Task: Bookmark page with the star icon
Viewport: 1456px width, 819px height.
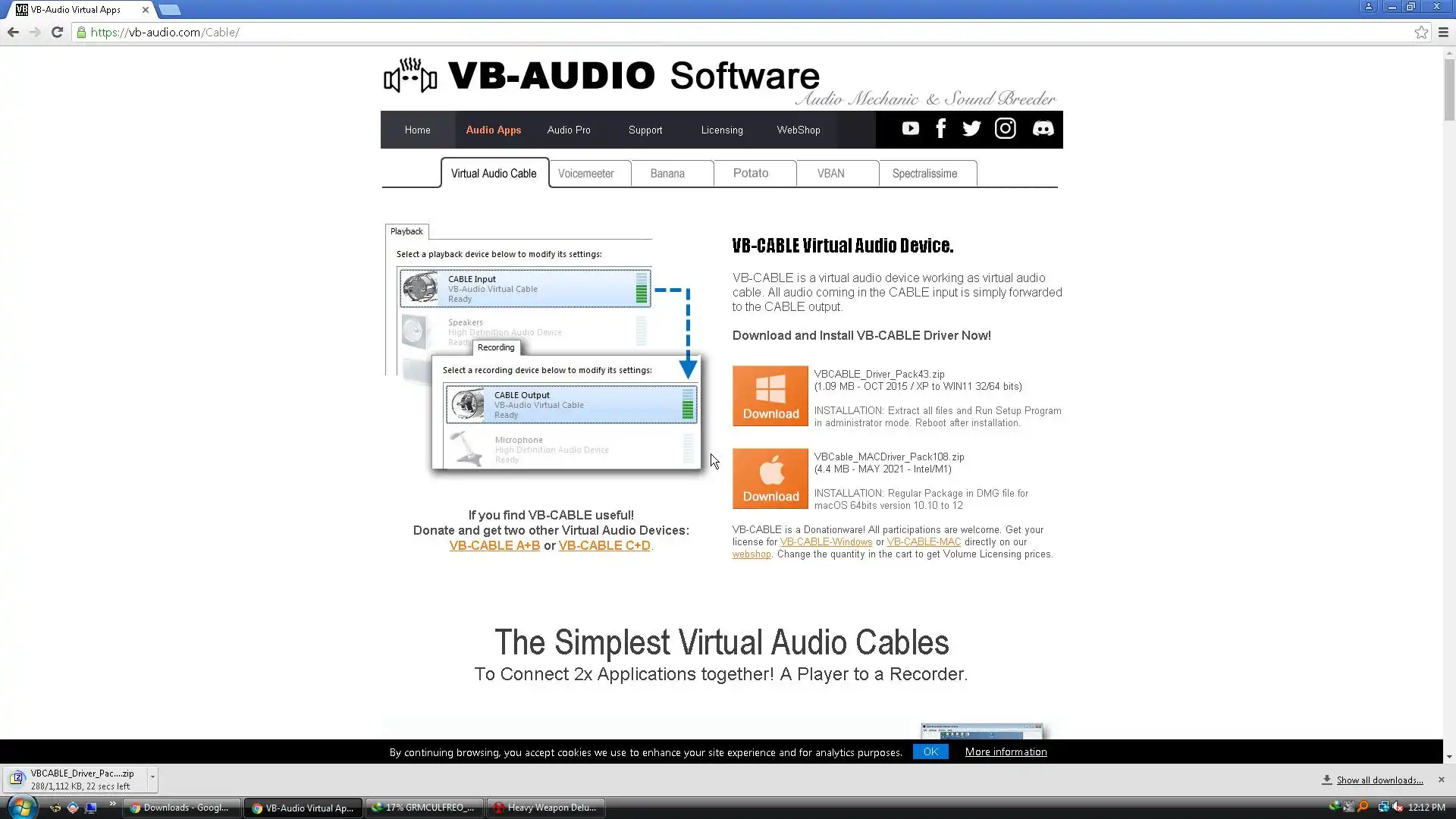Action: point(1421,33)
